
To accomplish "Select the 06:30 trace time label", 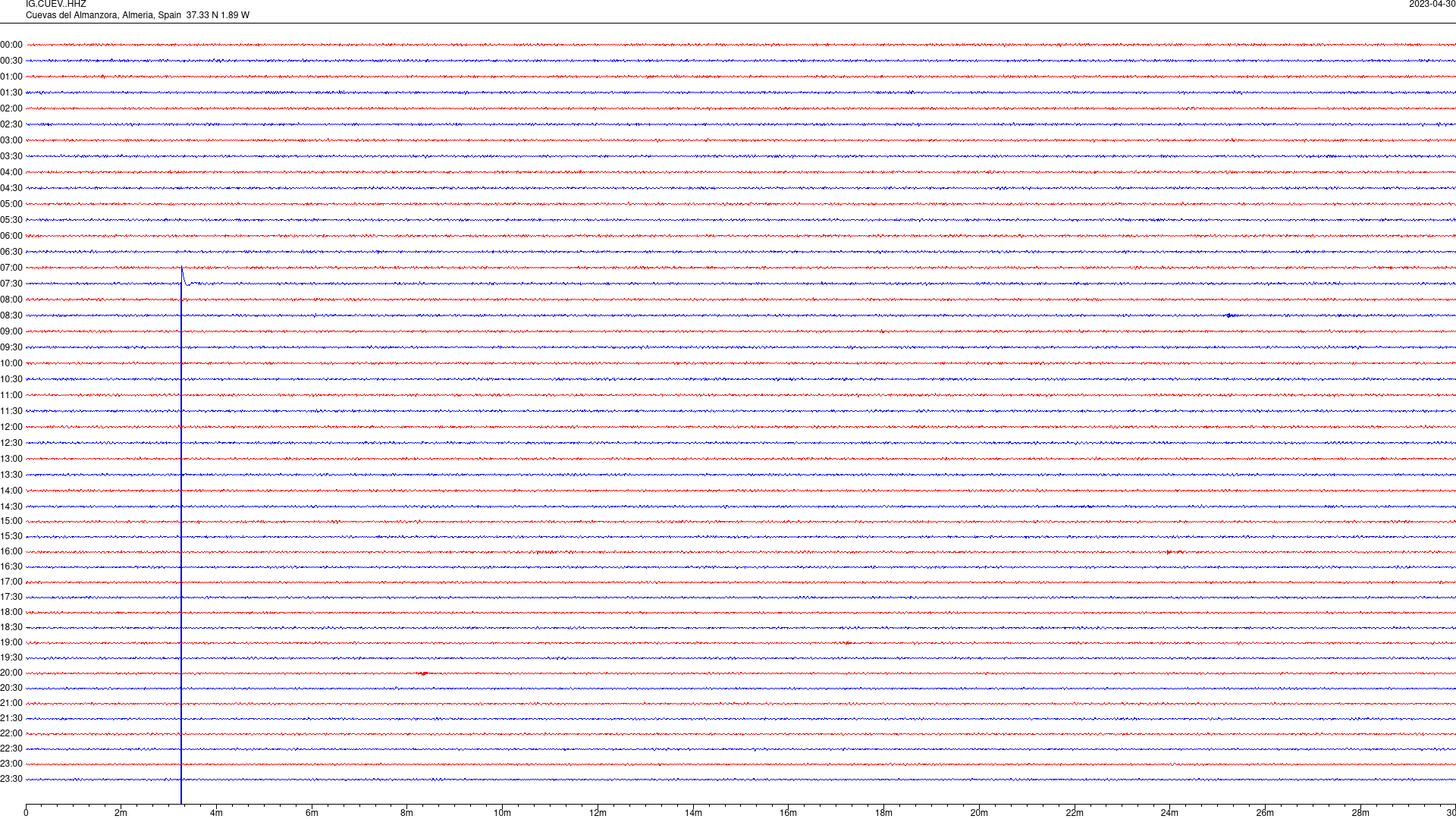I will pyautogui.click(x=11, y=252).
